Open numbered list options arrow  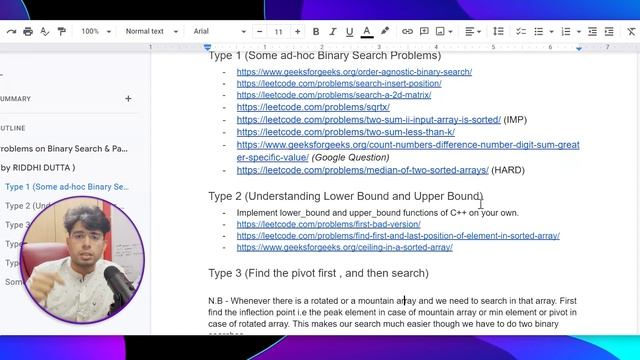[578, 32]
